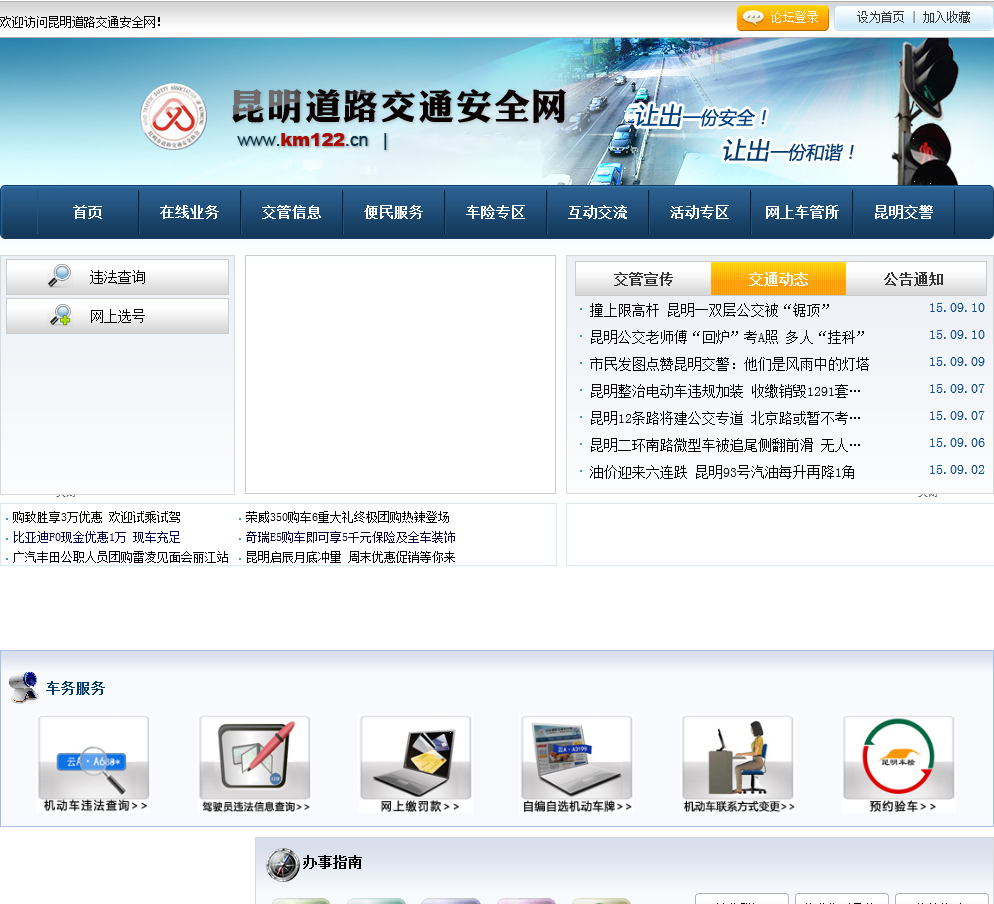Open link 奇瑞E5购车即可享5千元保险
994x904 pixels.
coord(351,538)
